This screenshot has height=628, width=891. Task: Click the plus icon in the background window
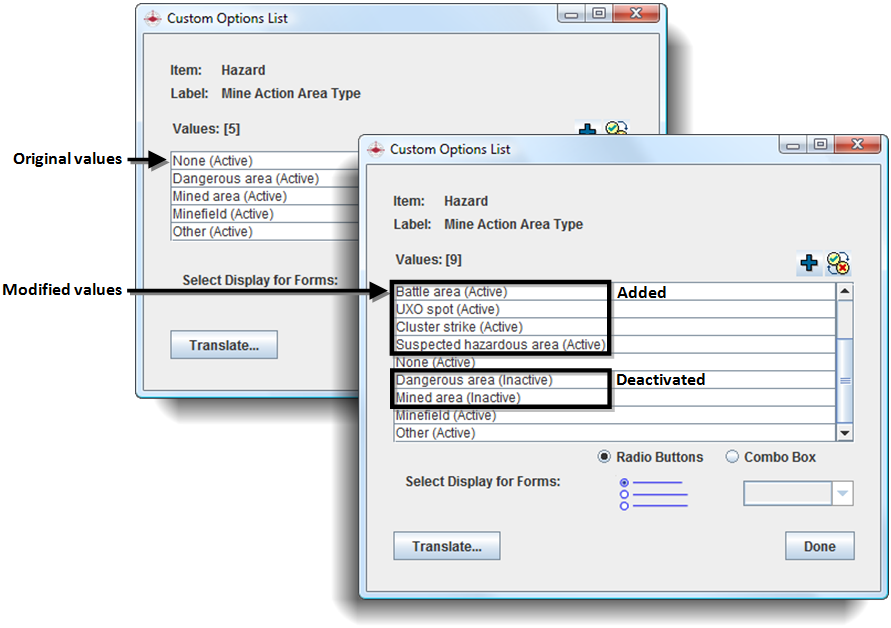pyautogui.click(x=588, y=131)
